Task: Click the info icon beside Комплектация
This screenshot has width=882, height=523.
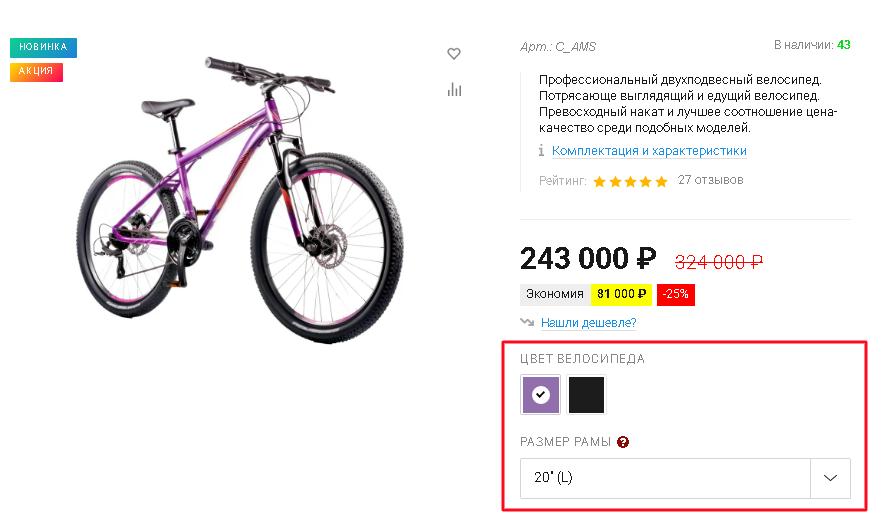Action: point(541,150)
